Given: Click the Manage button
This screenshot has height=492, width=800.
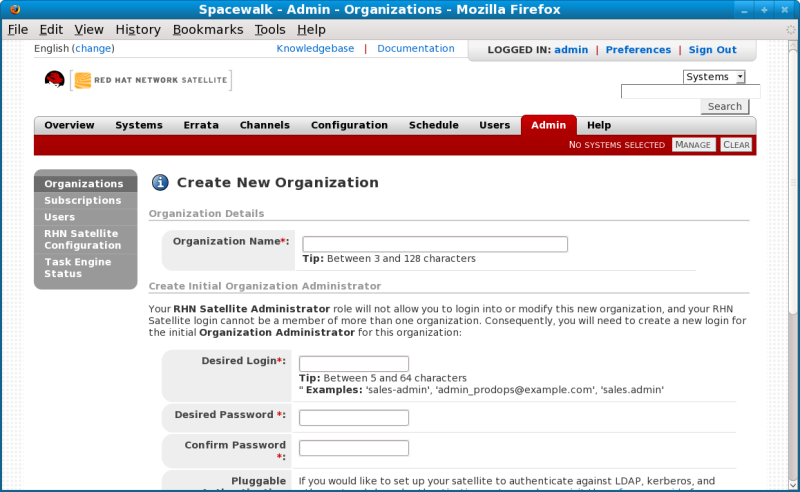Looking at the screenshot, I should tap(693, 145).
